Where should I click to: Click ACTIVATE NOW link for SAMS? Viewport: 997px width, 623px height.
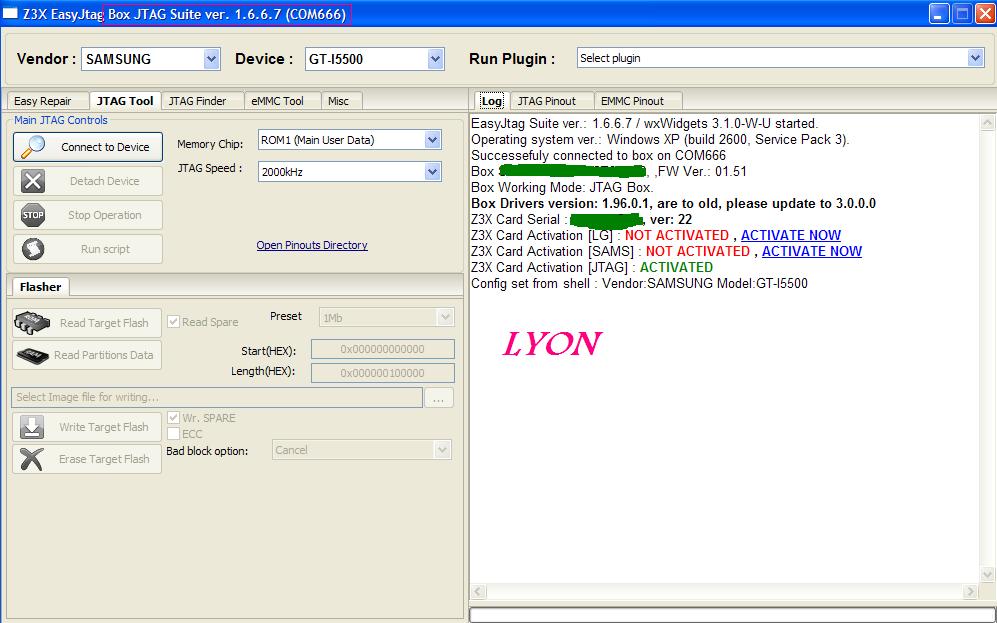point(812,251)
